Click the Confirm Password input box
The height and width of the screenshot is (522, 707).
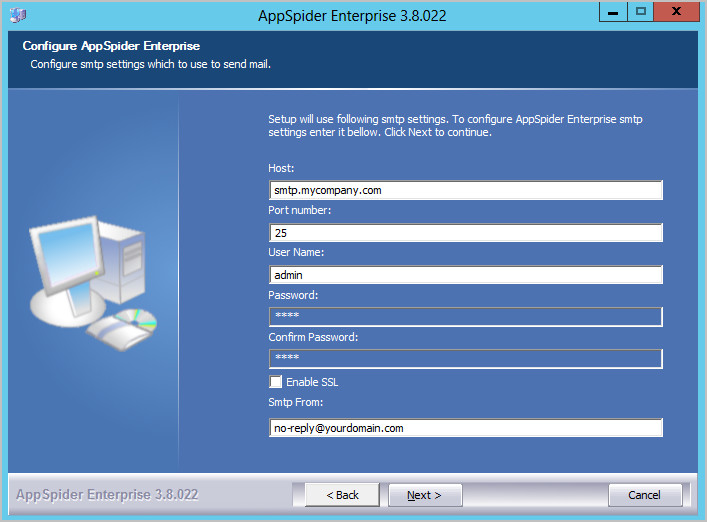pos(465,359)
